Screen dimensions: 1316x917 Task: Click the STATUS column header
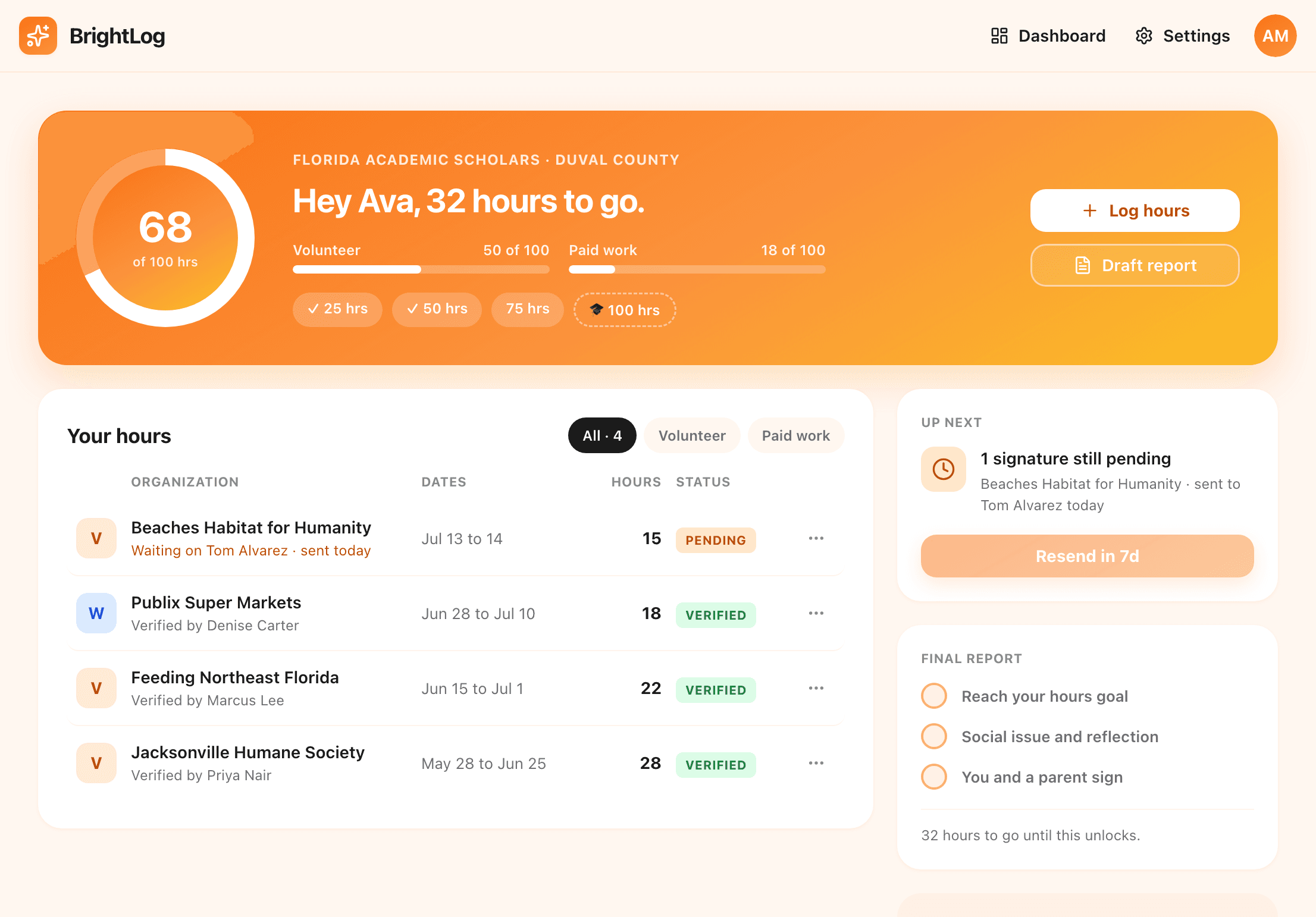(x=703, y=482)
